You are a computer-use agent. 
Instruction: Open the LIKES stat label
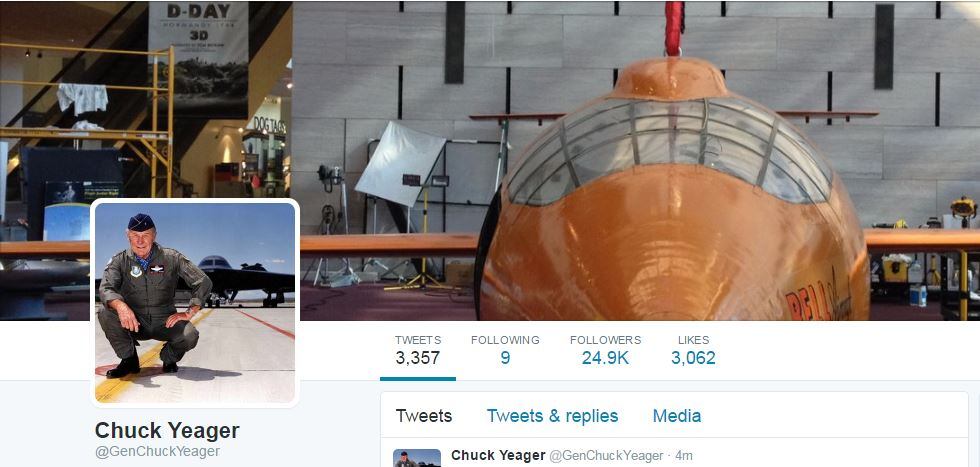tap(693, 340)
